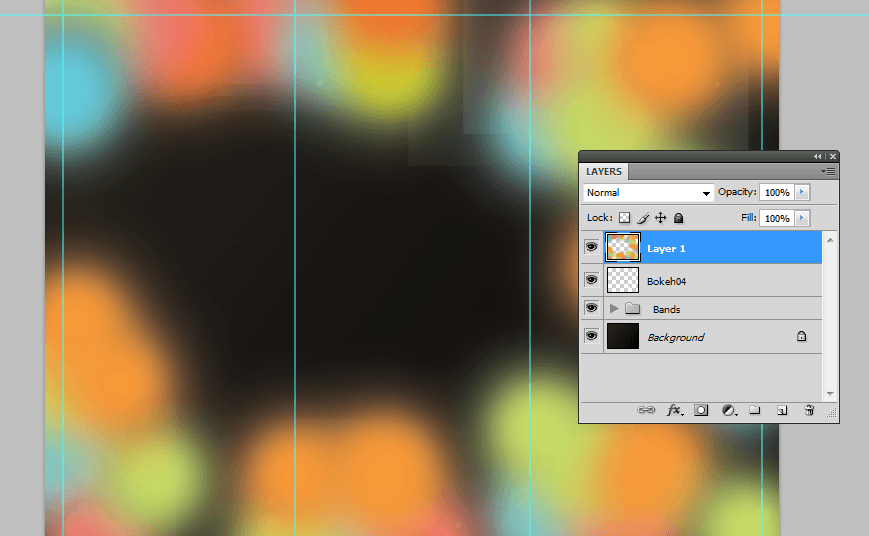This screenshot has width=869, height=536.
Task: Toggle lock image pixels brush icon
Action: point(643,218)
